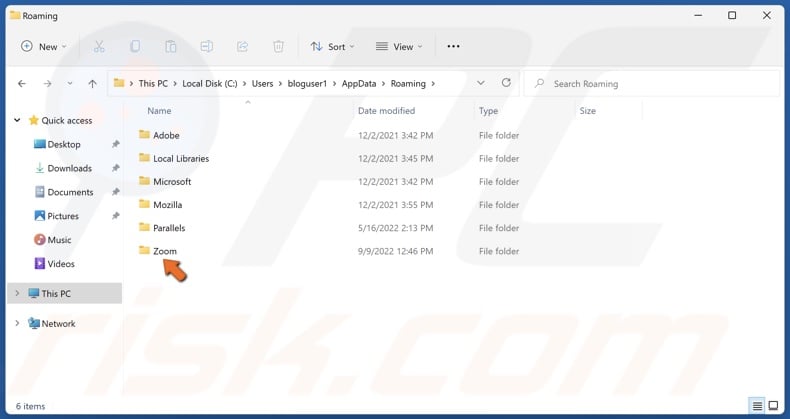
Task: Go up one folder level arrow
Action: pyautogui.click(x=93, y=84)
